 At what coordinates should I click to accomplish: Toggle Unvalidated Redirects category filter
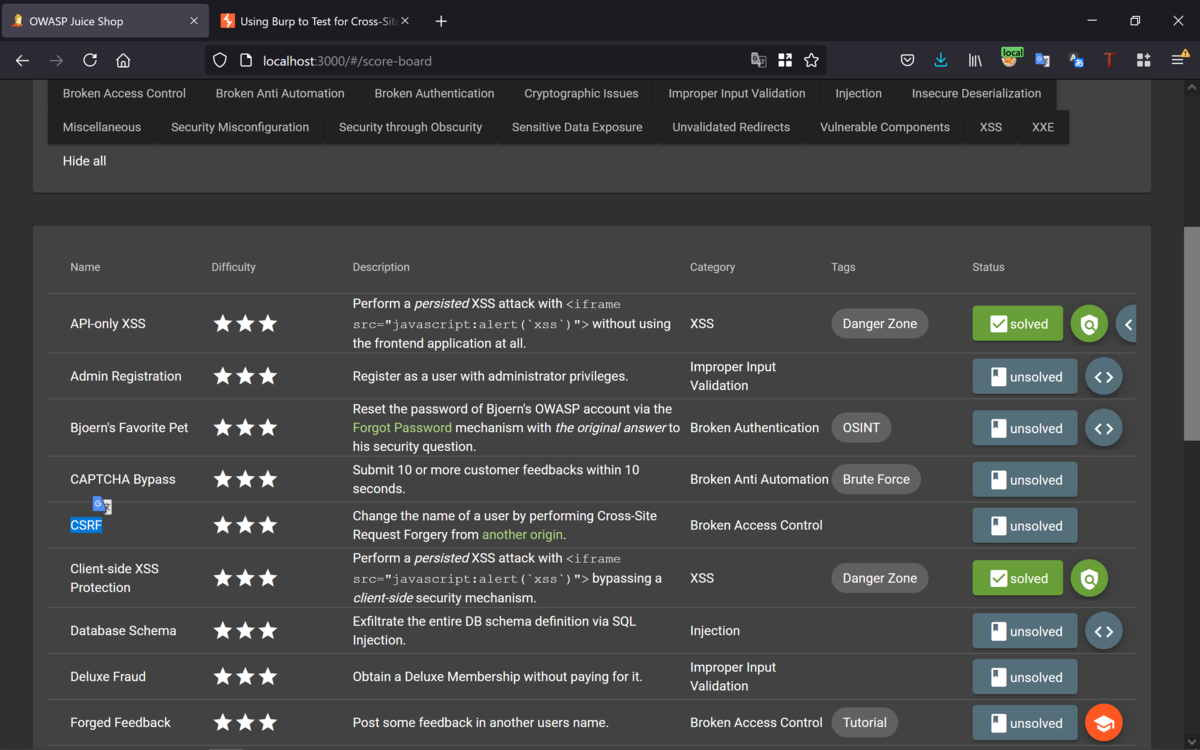(x=731, y=127)
